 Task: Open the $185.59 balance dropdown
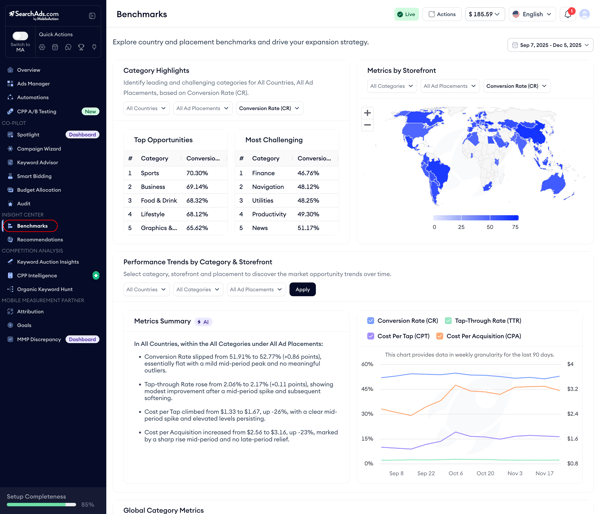(484, 15)
